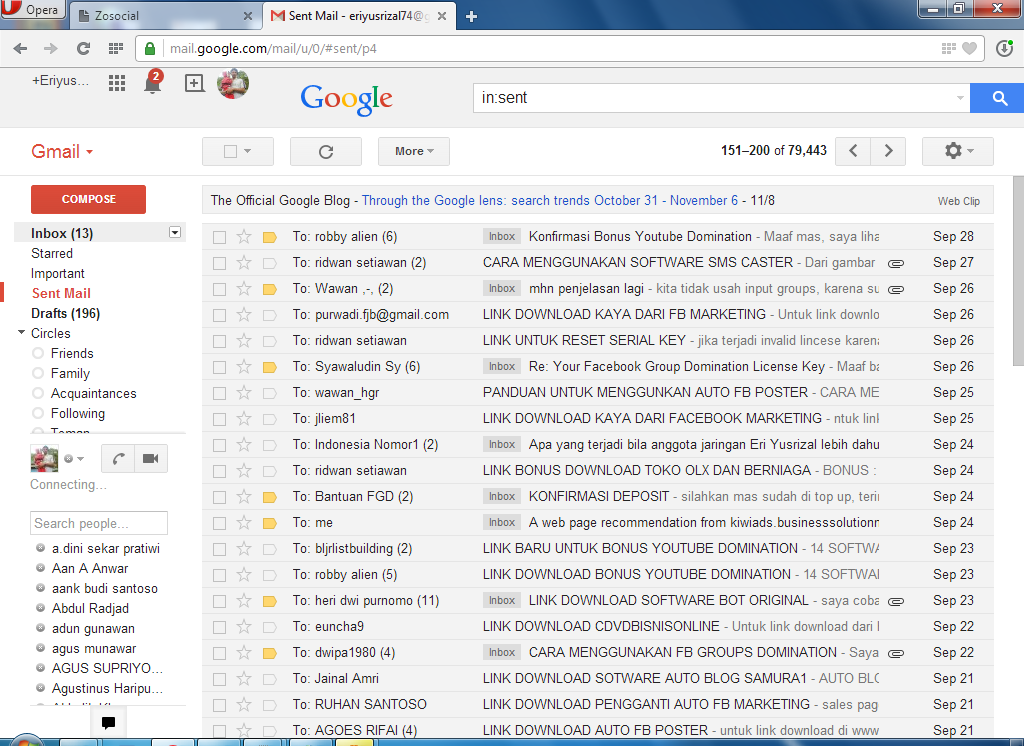The height and width of the screenshot is (746, 1024).
Task: Select the heri dwi purnomo message checkbox
Action: (x=219, y=601)
